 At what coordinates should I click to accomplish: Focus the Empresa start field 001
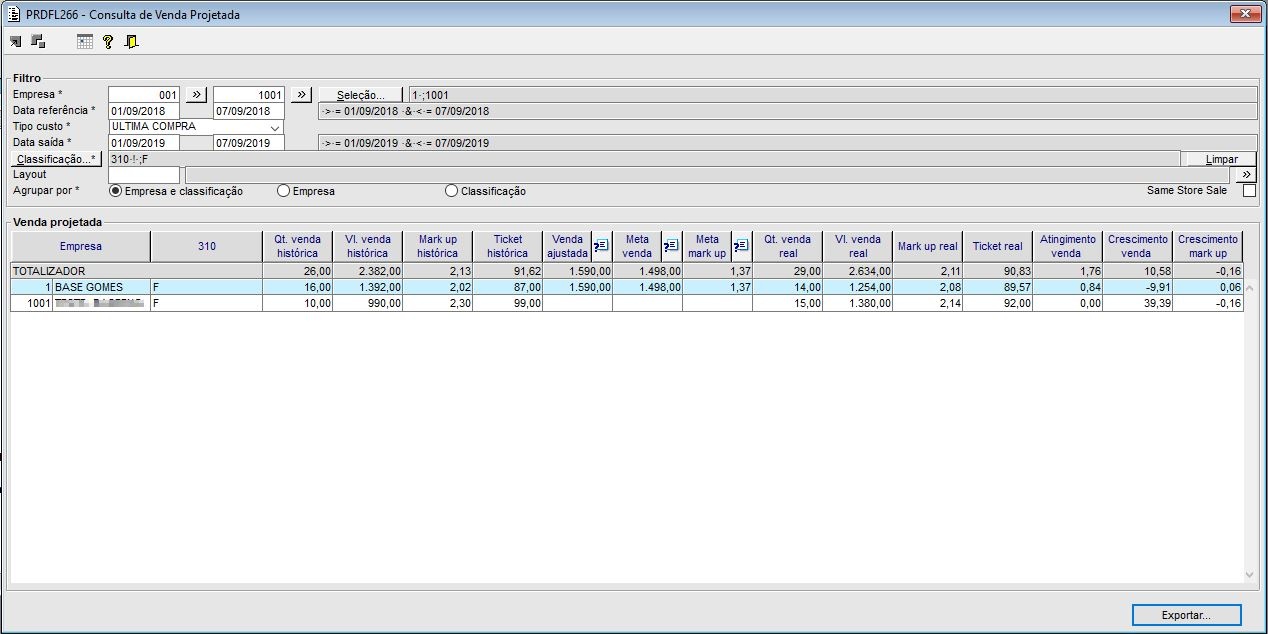144,95
